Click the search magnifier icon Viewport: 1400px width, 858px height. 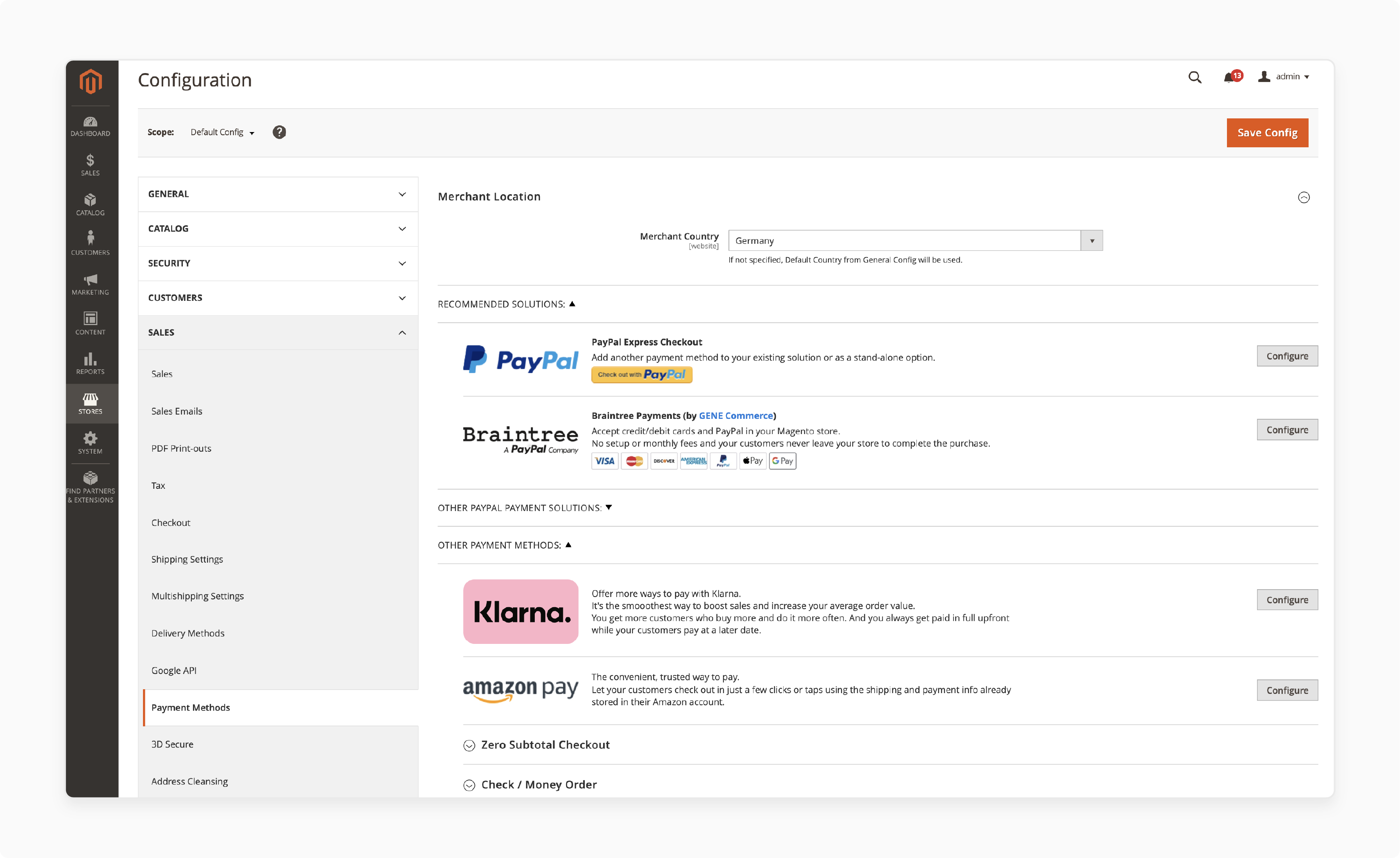coord(1195,77)
